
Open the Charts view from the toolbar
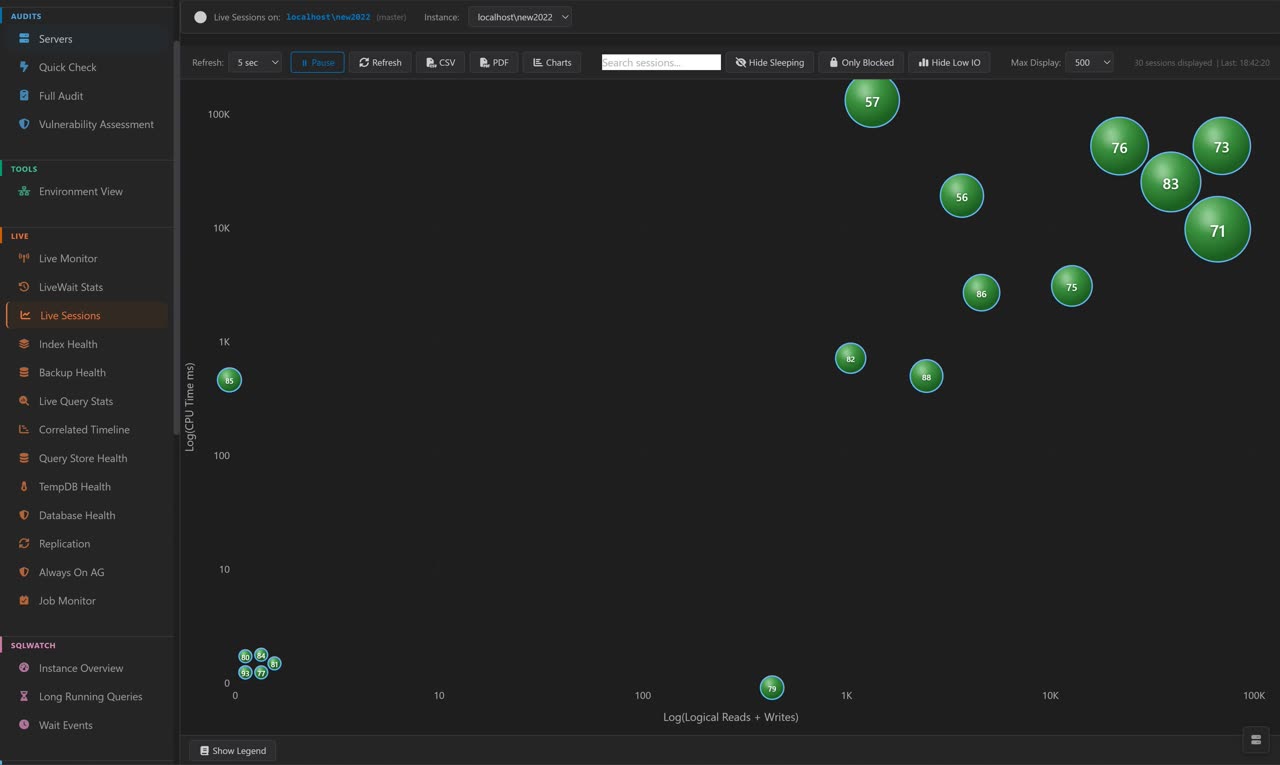click(551, 62)
